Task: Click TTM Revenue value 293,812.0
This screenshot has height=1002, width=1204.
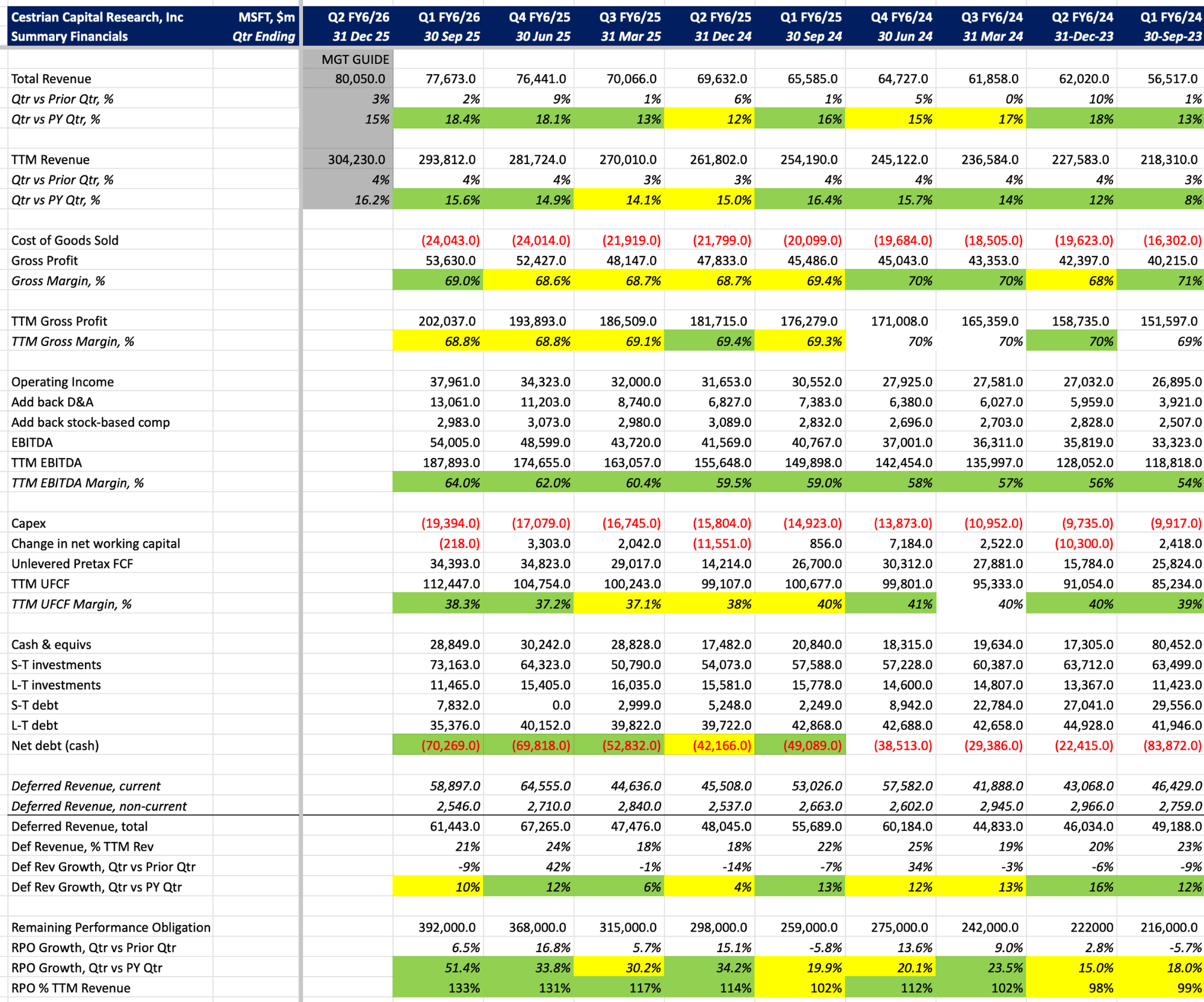Action: click(447, 159)
